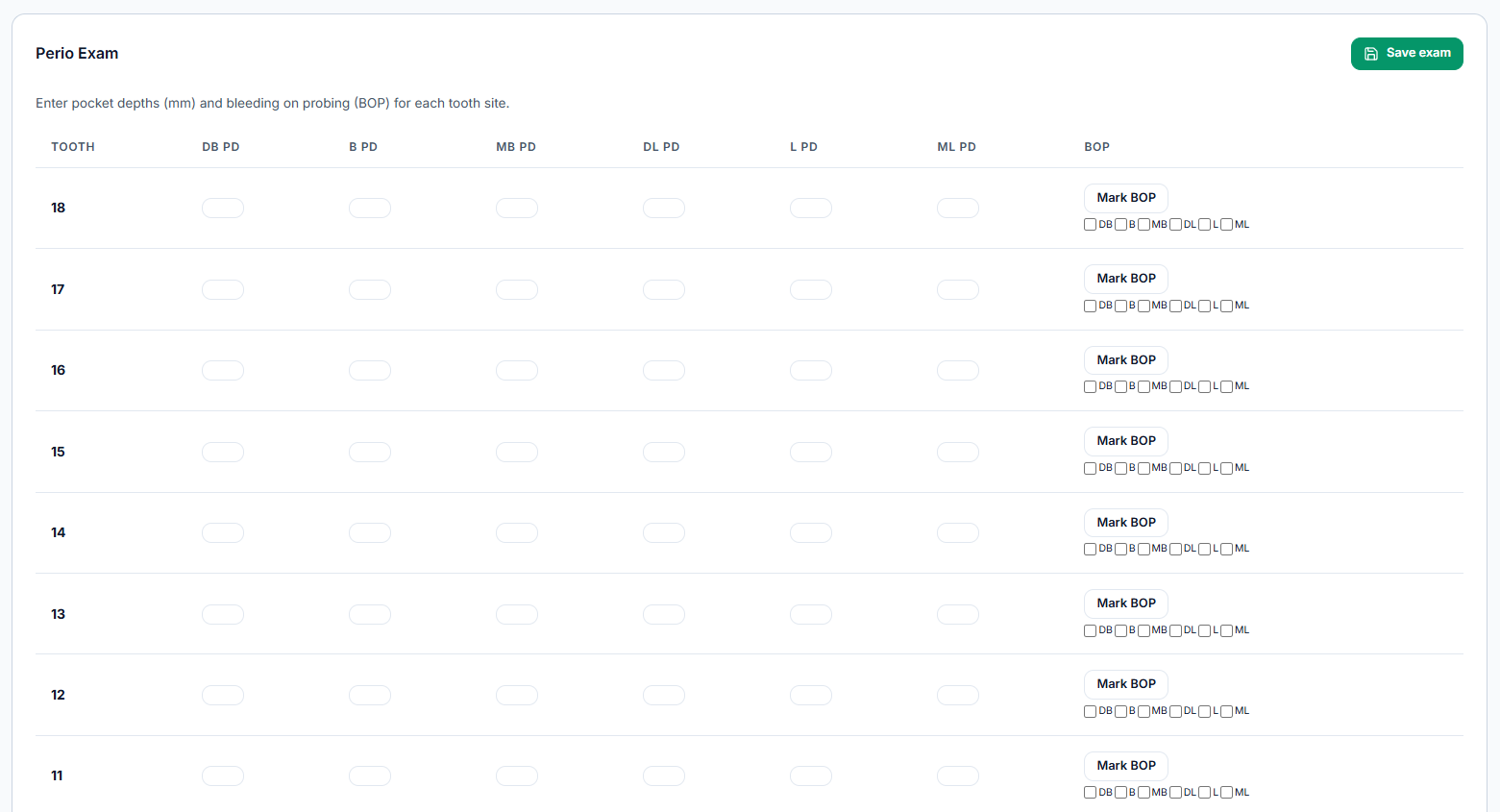Check the MB bleeding box for tooth 16
Screen dimensions: 1500x812
(1143, 386)
